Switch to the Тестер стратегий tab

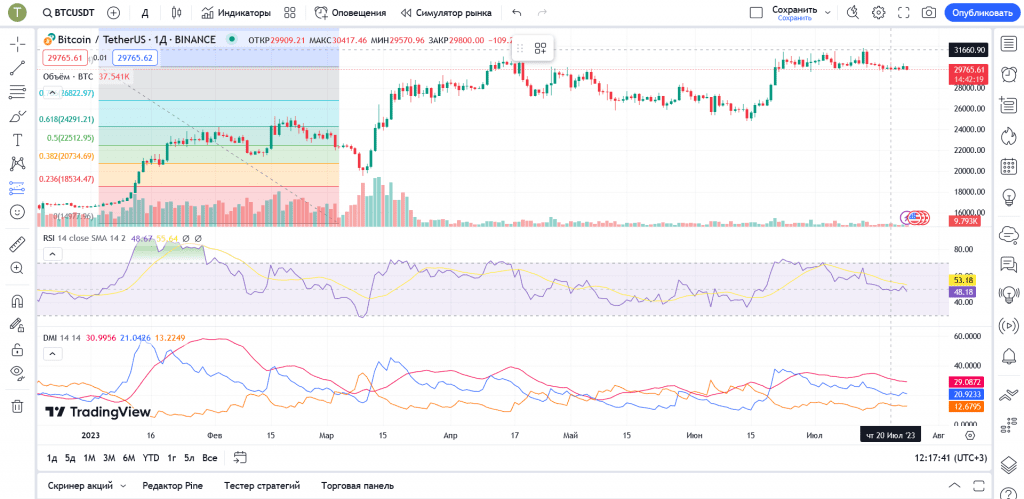[x=262, y=486]
